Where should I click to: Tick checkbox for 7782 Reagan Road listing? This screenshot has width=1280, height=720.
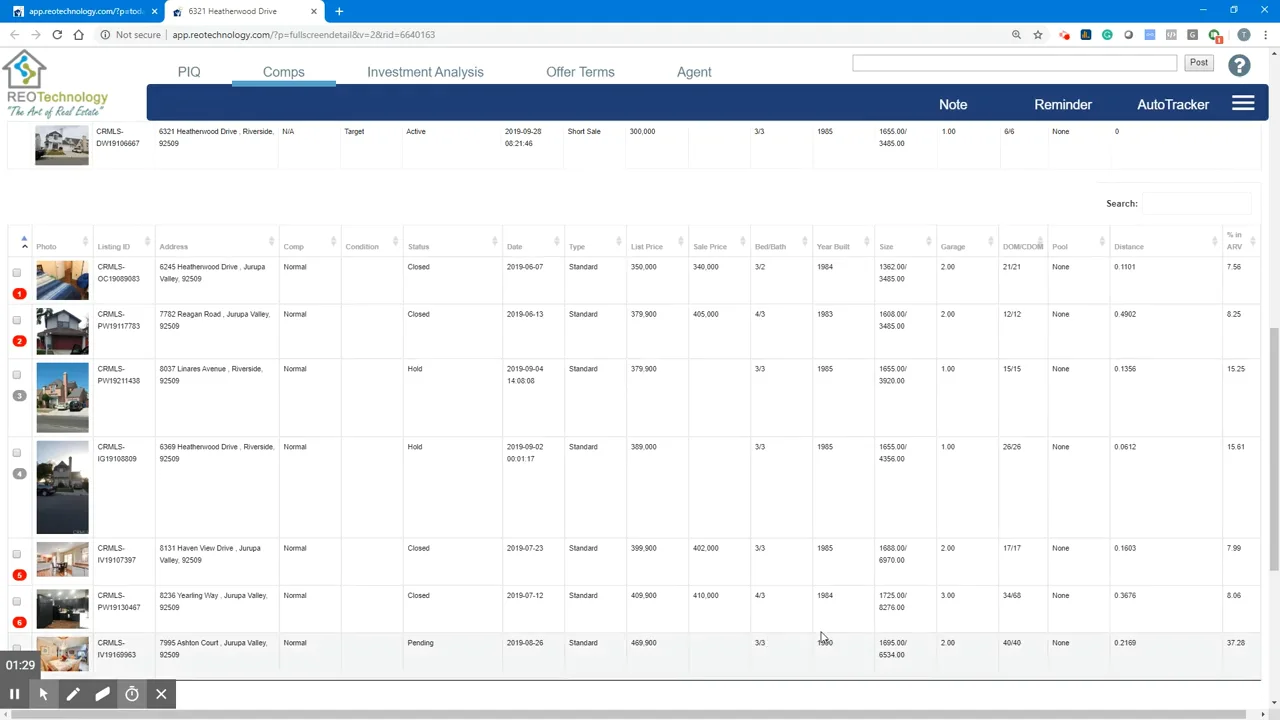pos(17,320)
